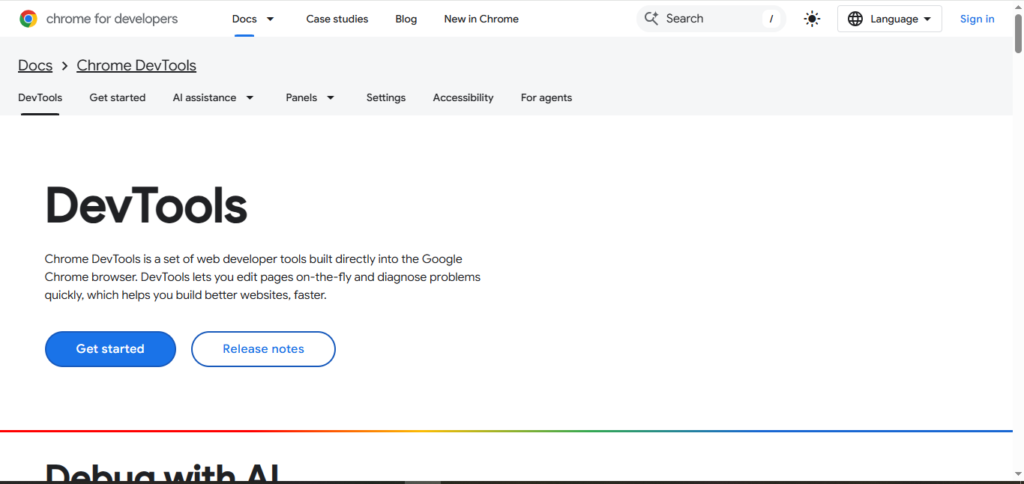
Task: Click the blue Get started button
Action: click(110, 349)
